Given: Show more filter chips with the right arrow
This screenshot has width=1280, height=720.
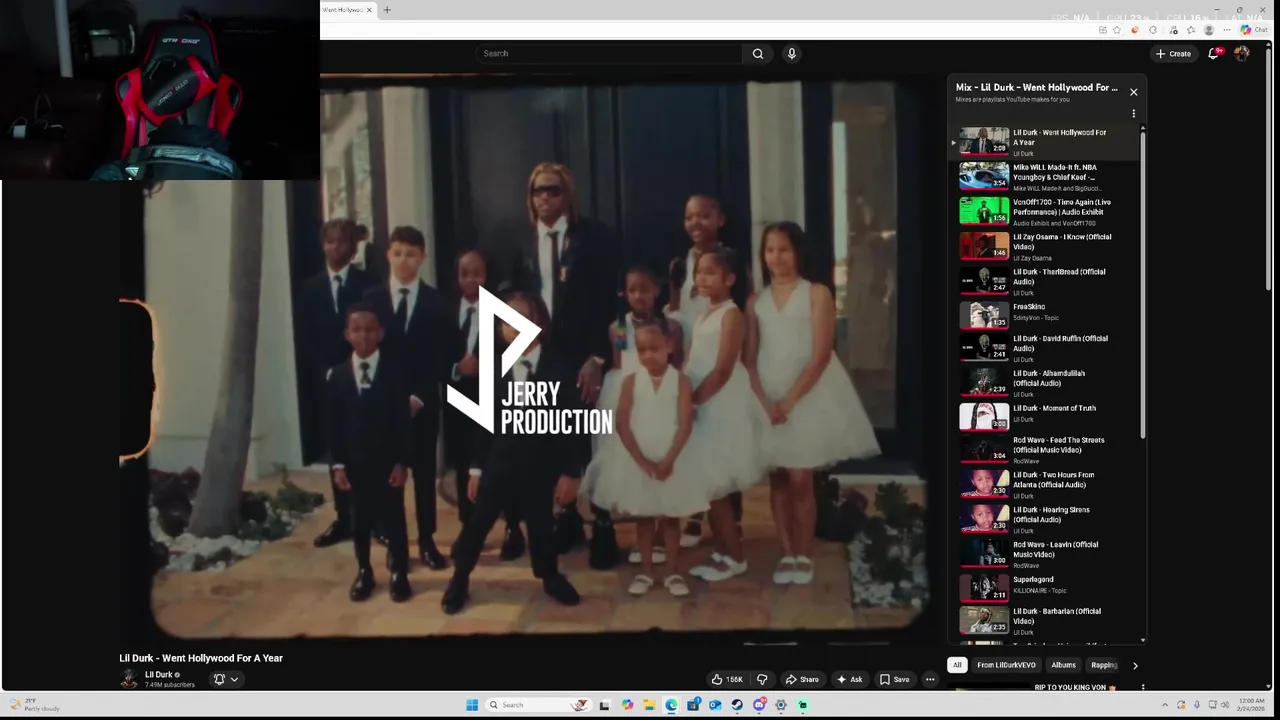Looking at the screenshot, I should click(x=1135, y=665).
